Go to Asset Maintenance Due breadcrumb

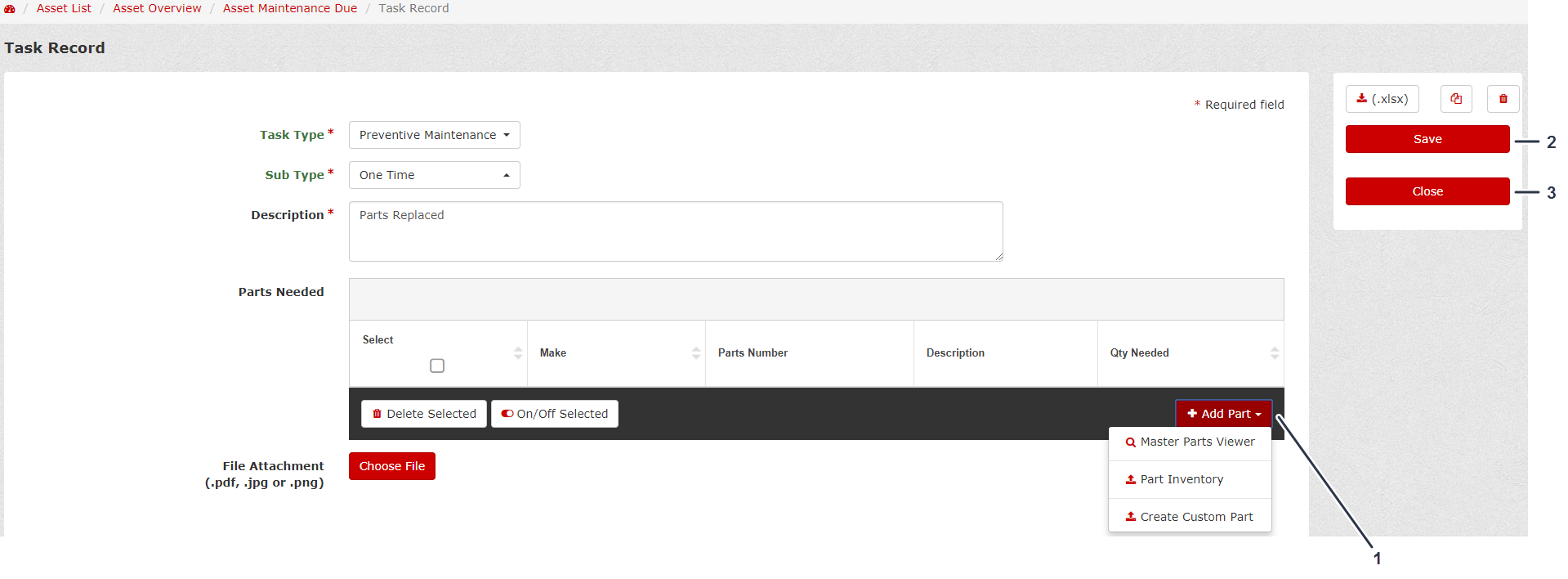pos(289,8)
